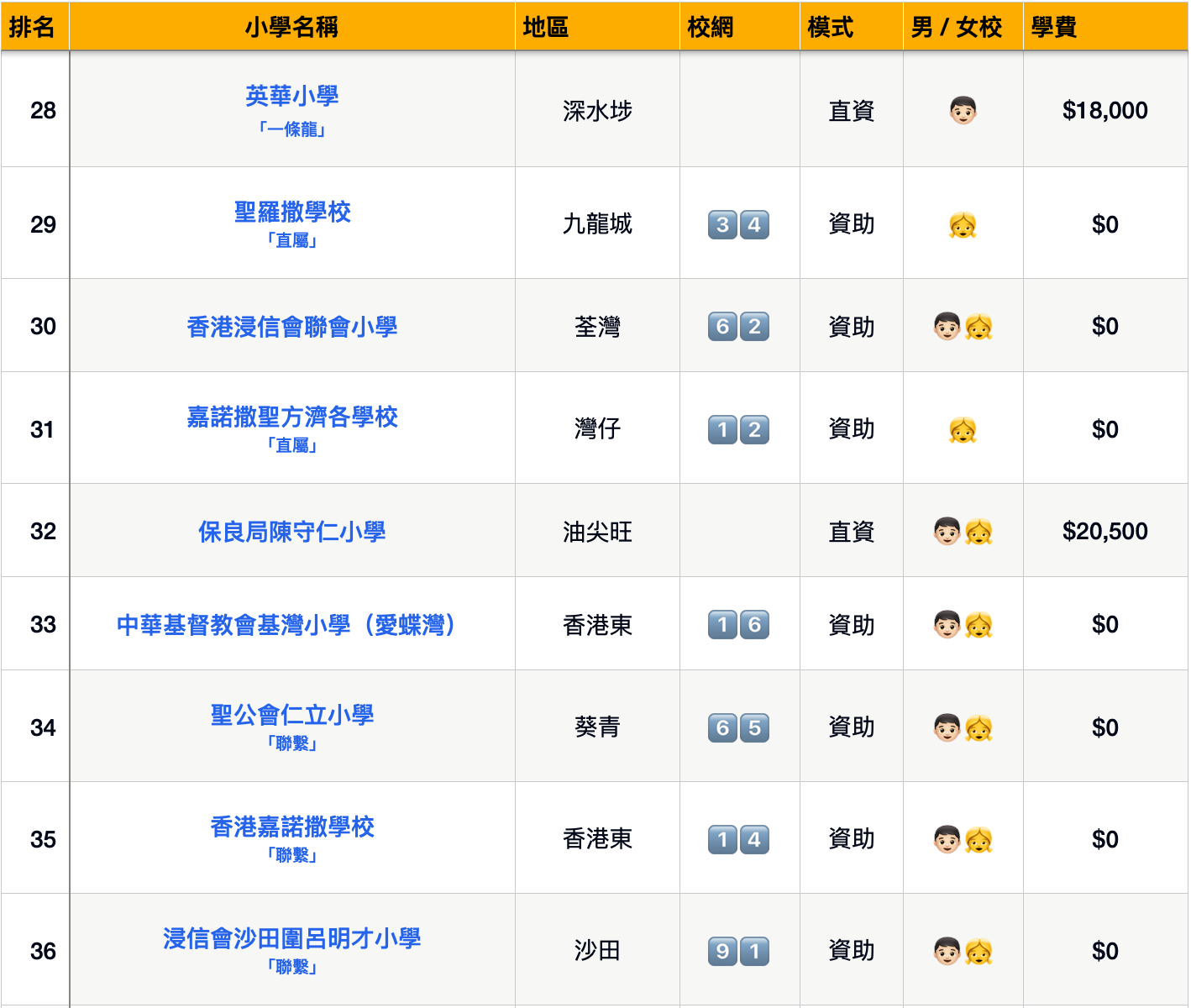
Task: Click school net digit 6 in rank 33 row
Action: coord(754,625)
